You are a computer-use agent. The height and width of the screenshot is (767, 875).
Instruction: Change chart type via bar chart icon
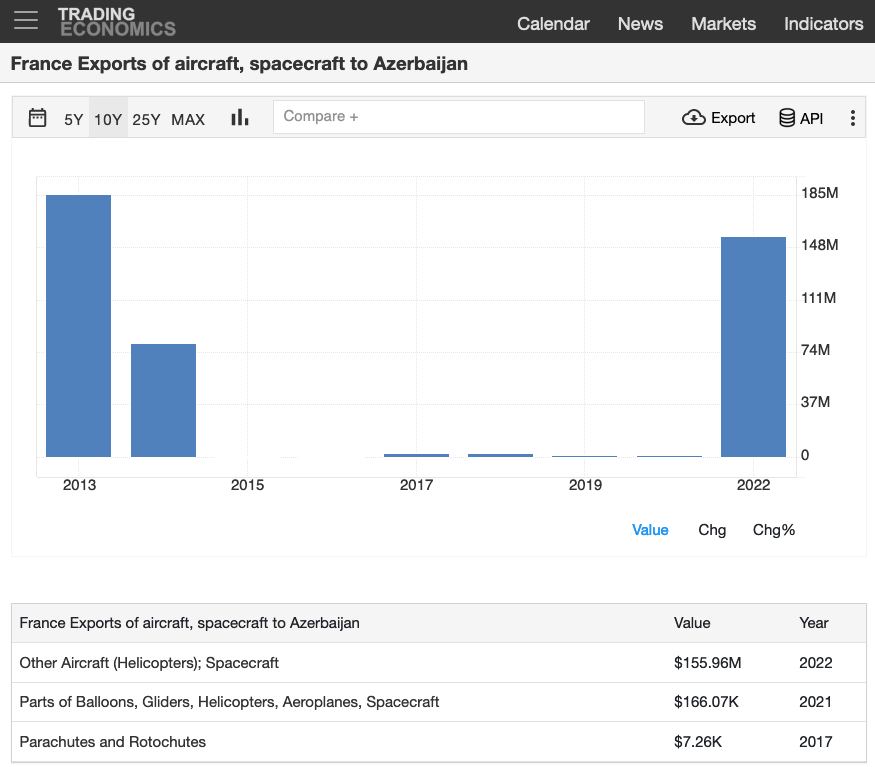pyautogui.click(x=239, y=118)
